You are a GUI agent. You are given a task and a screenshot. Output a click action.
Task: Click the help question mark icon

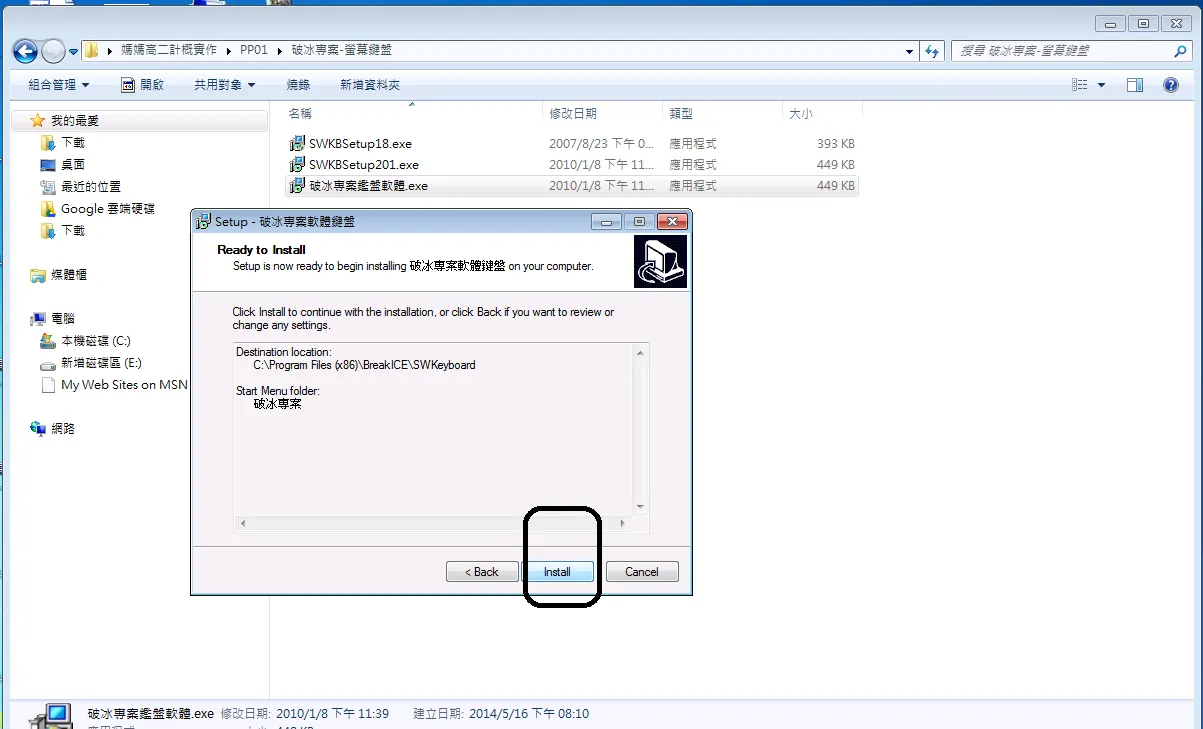coord(1171,85)
